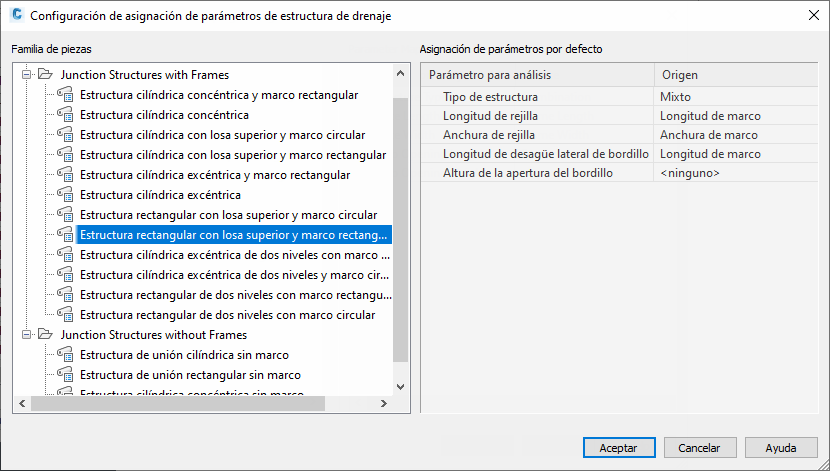830x471 pixels.
Task: Click the icon of Estructura cilíndrica excéntrica y marco rectangular
Action: 66,175
